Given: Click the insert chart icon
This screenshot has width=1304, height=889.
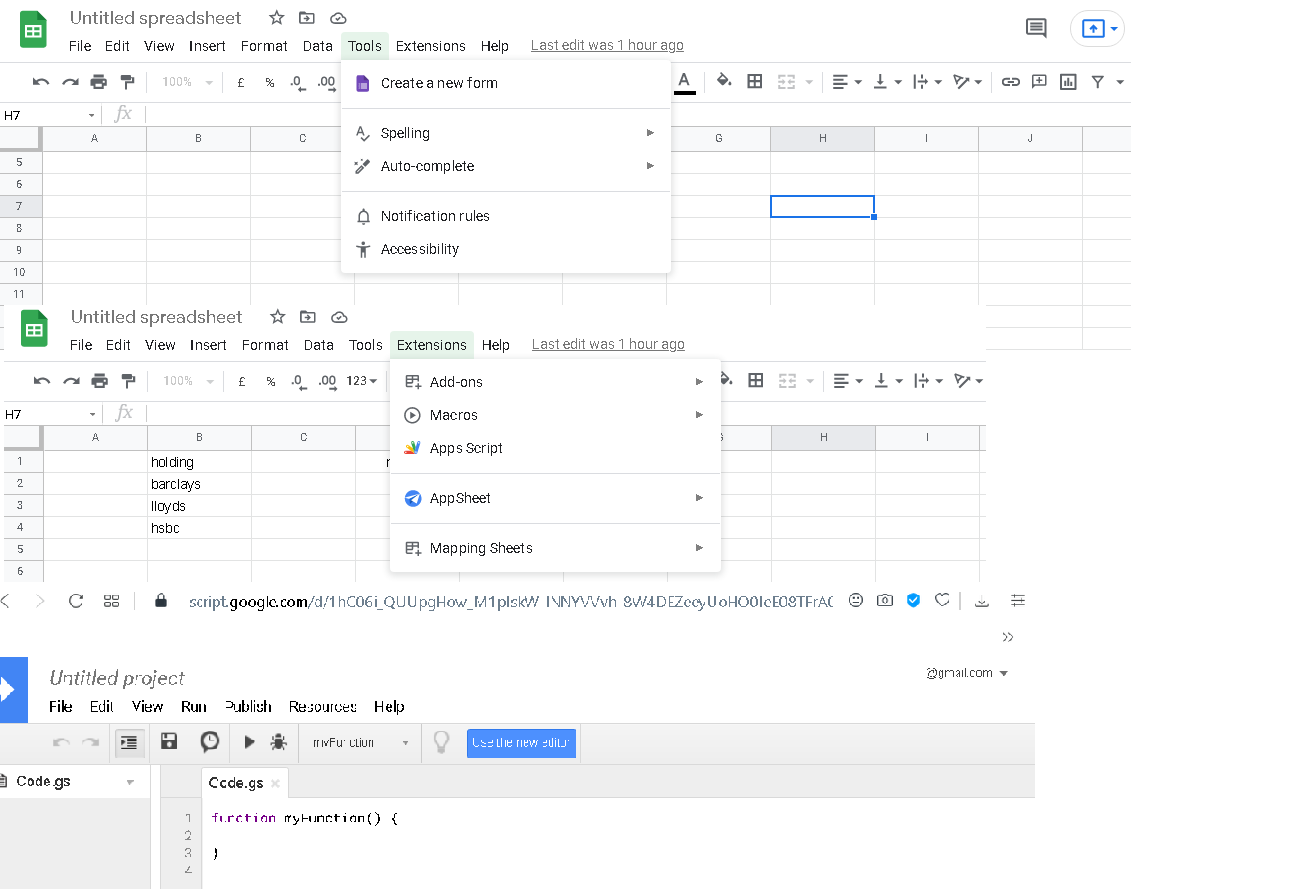Looking at the screenshot, I should click(1068, 82).
